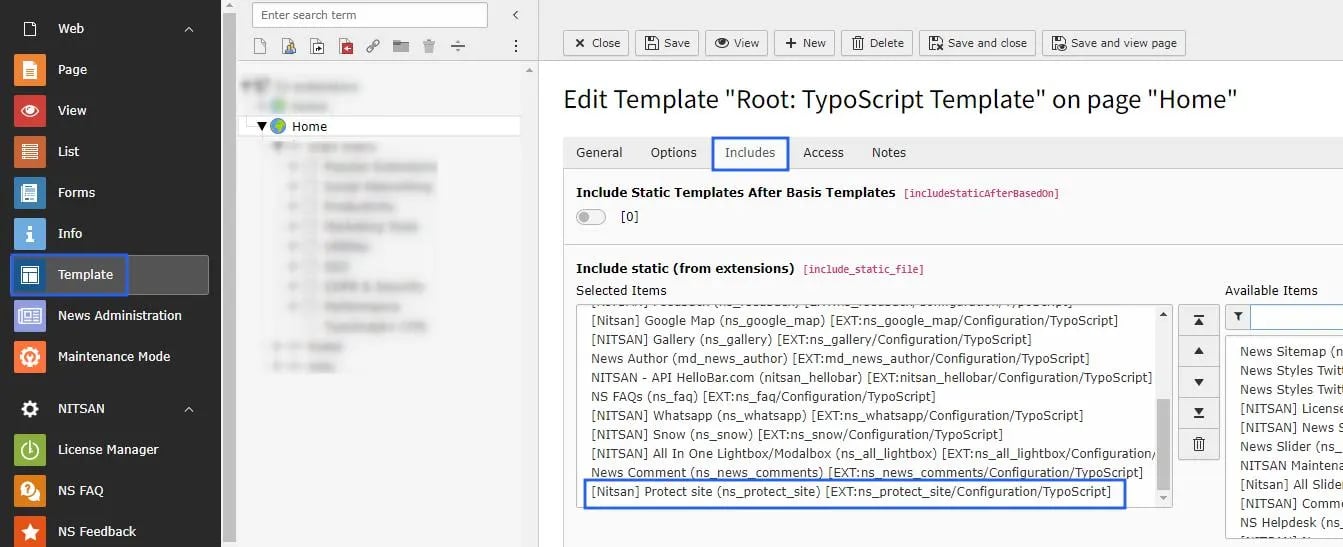Select the Includes tab

tap(750, 153)
